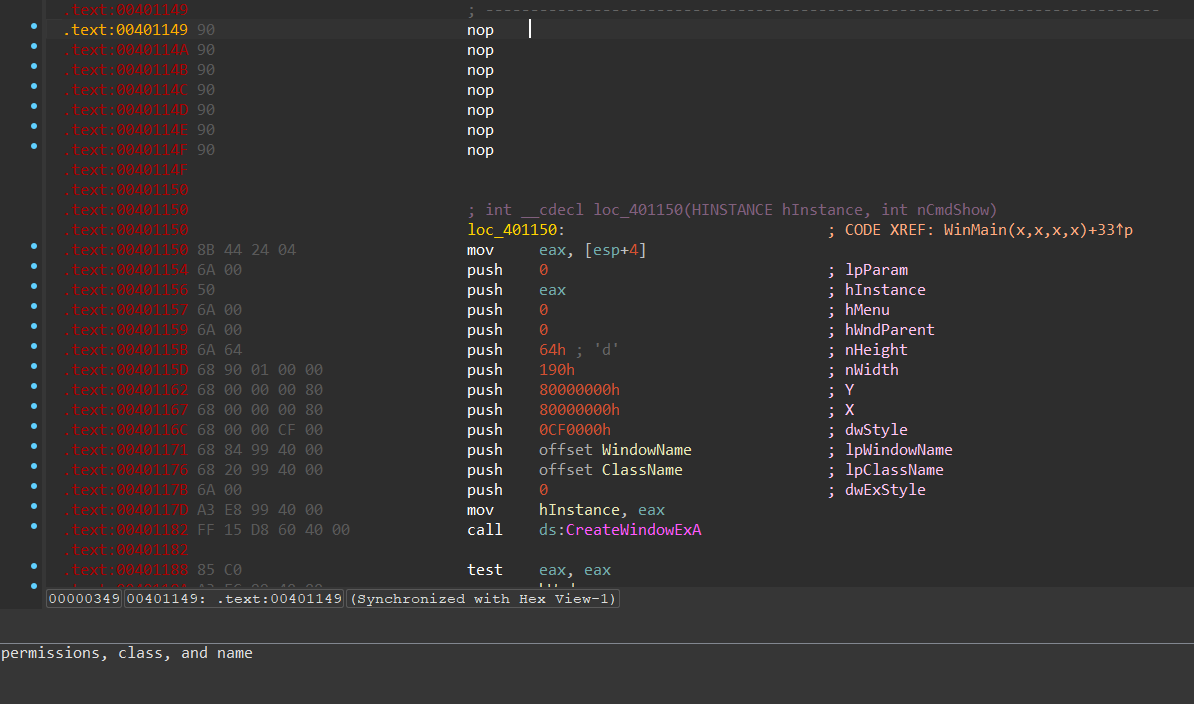The image size is (1194, 704).
Task: Click the opcode bytes A3 E8 99 40 00
Action: click(x=260, y=510)
